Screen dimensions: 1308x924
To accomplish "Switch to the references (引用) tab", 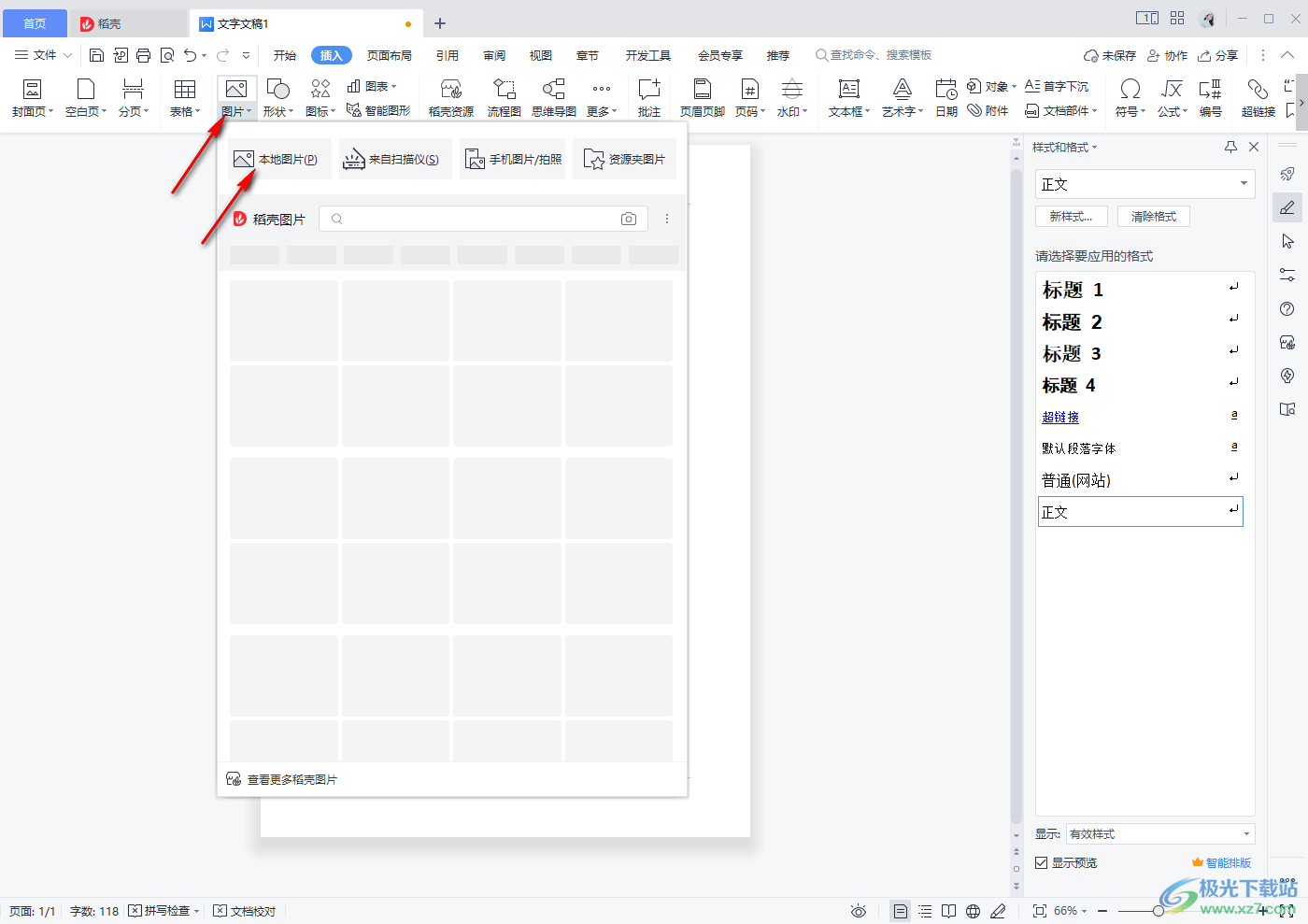I will 448,55.
